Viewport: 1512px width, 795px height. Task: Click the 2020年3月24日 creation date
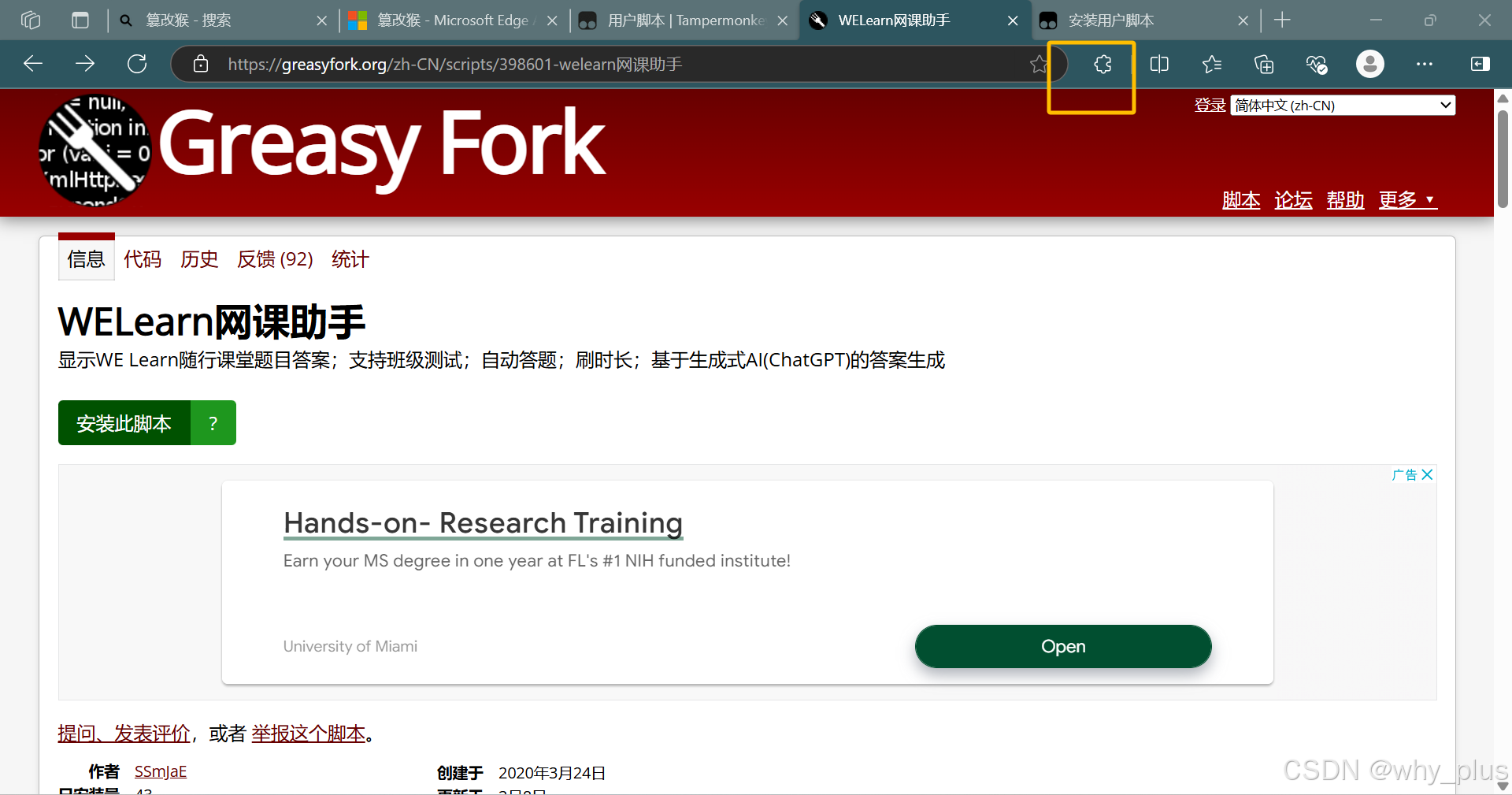tap(552, 773)
